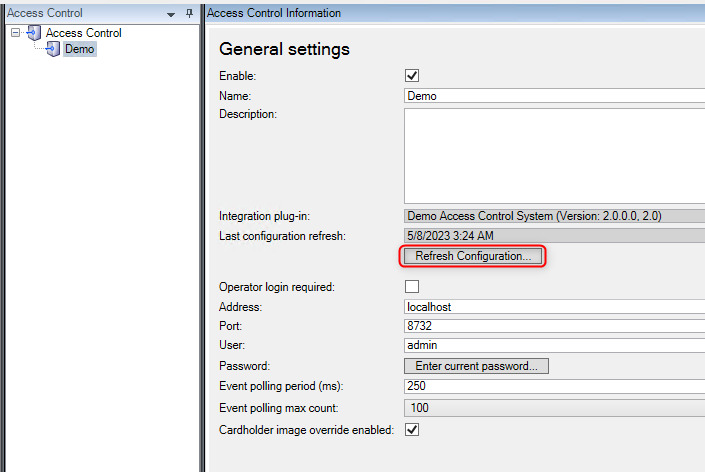The height and width of the screenshot is (472, 705).
Task: Click the Port field showing 8732
Action: pos(553,326)
